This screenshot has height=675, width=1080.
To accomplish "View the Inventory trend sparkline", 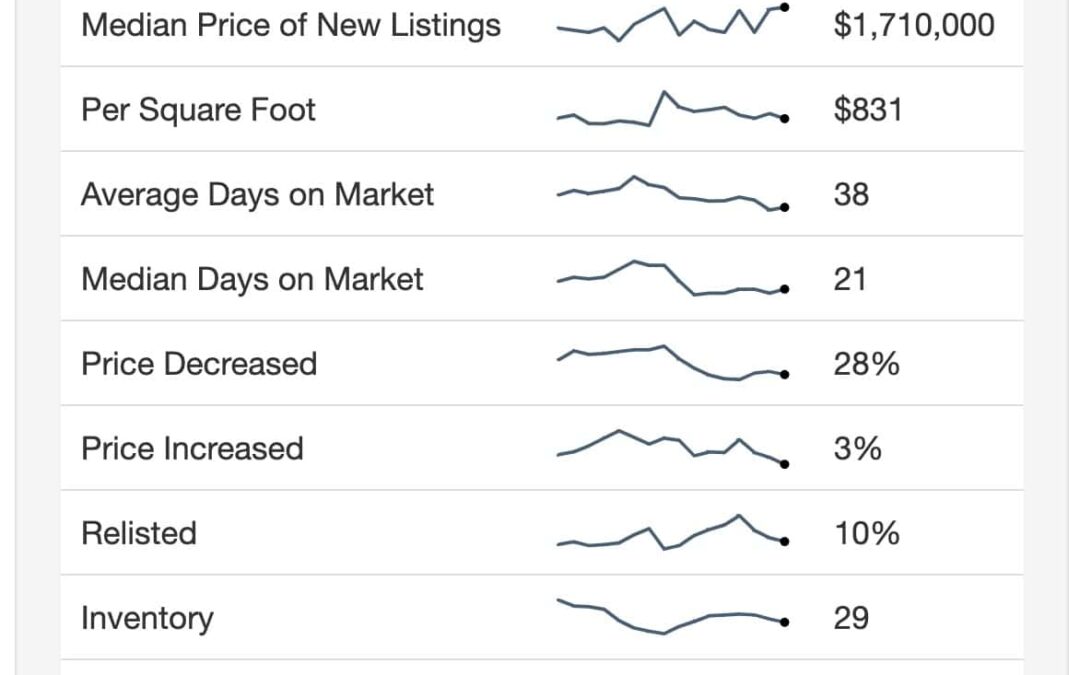I will click(672, 617).
